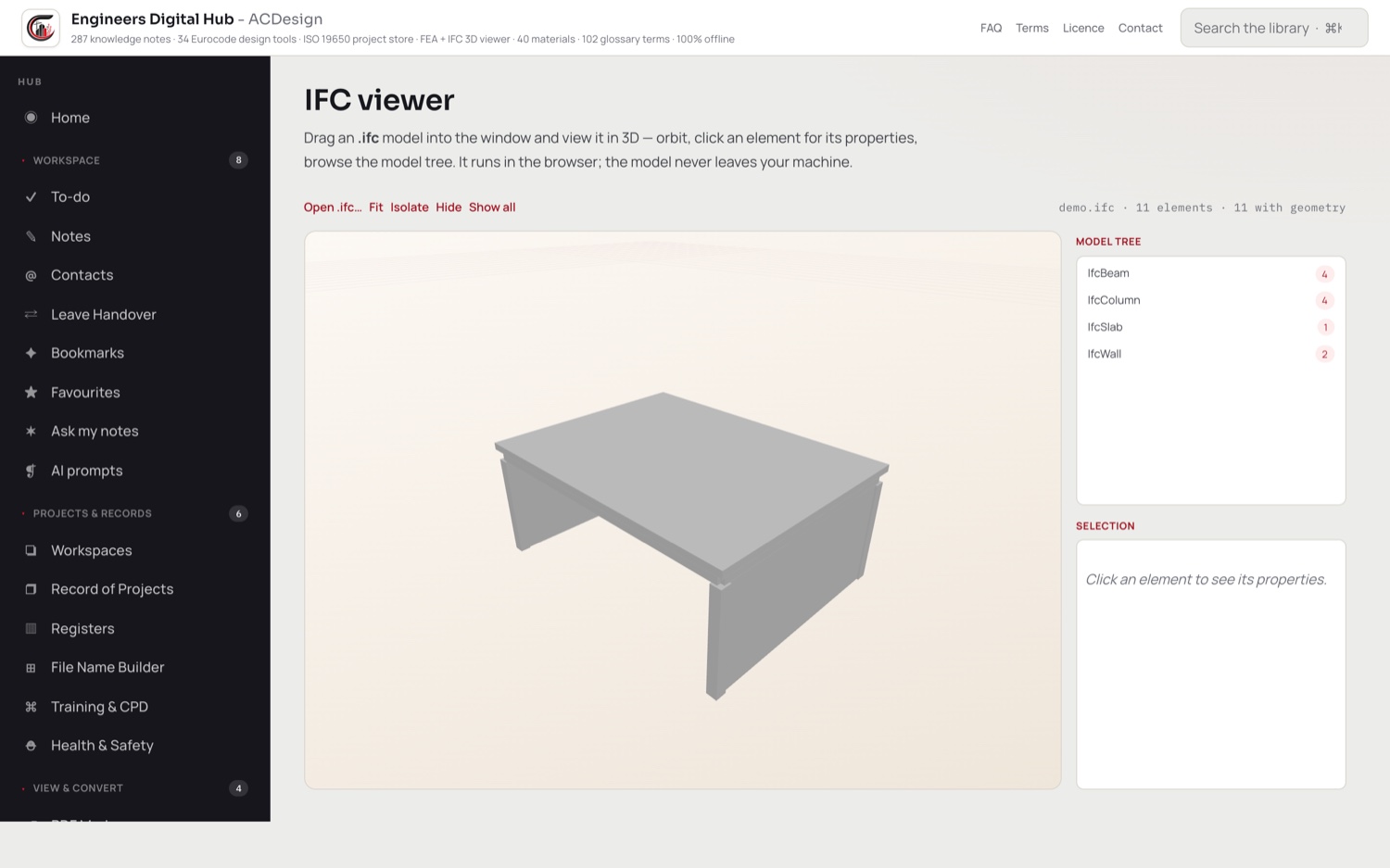Open Contacts from the sidebar
The image size is (1390, 868).
click(x=135, y=275)
